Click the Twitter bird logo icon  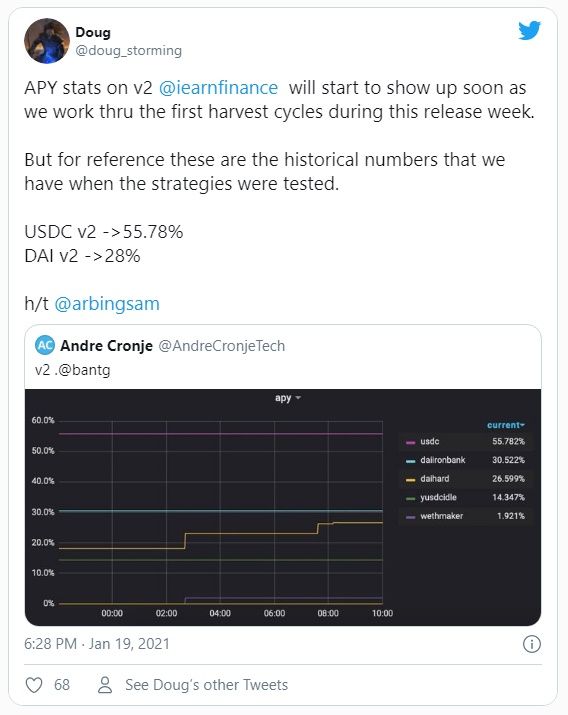pos(529,31)
